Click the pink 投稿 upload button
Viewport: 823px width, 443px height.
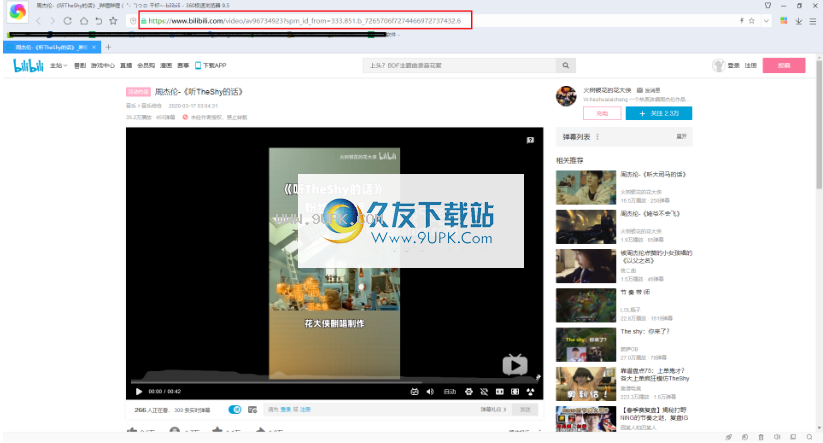(x=784, y=66)
